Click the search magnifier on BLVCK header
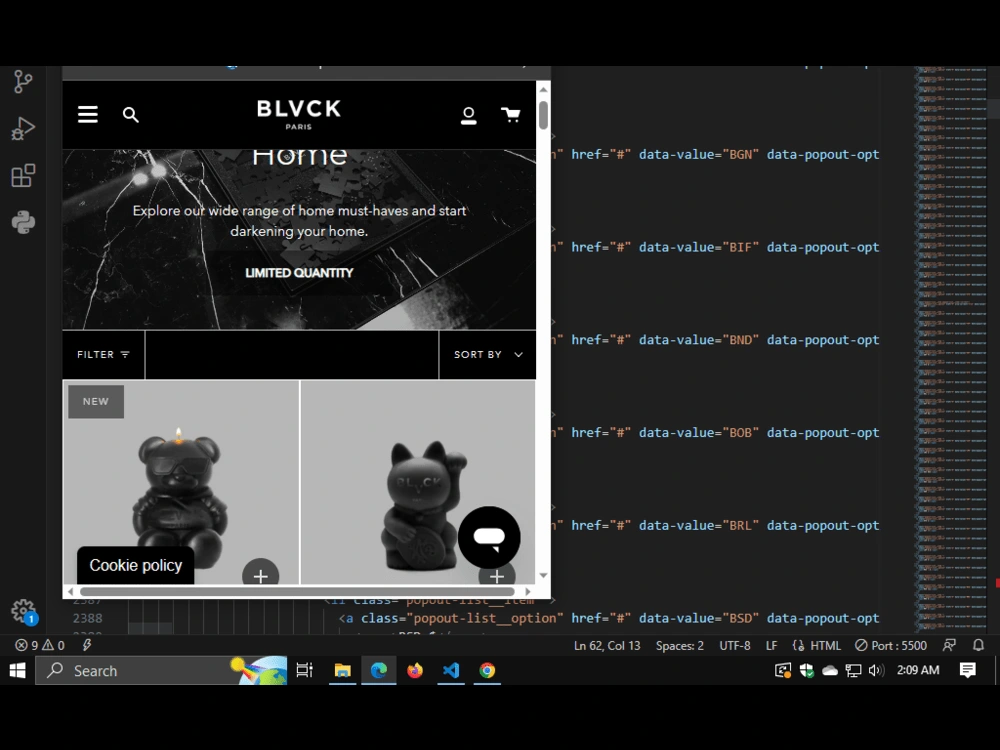Image resolution: width=1000 pixels, height=750 pixels. (x=131, y=115)
